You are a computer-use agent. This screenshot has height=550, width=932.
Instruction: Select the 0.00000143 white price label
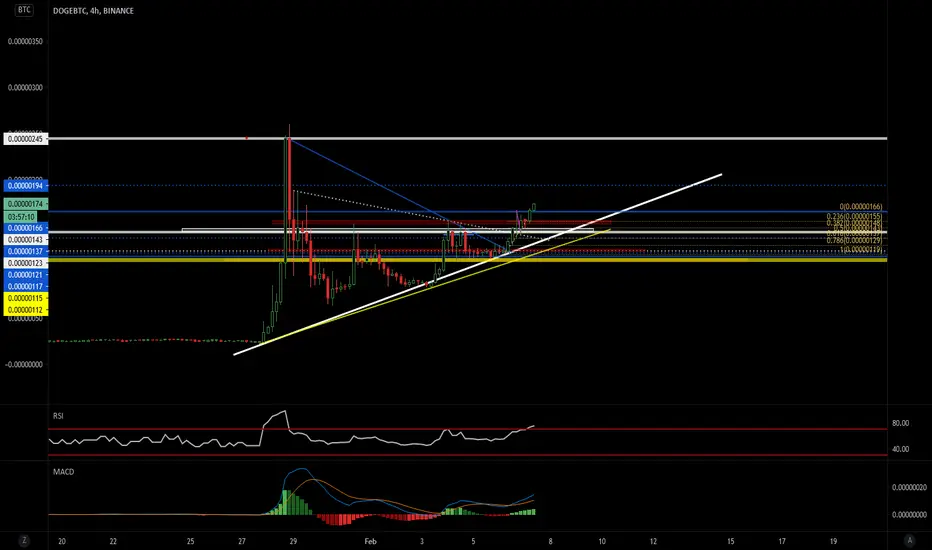pos(26,240)
